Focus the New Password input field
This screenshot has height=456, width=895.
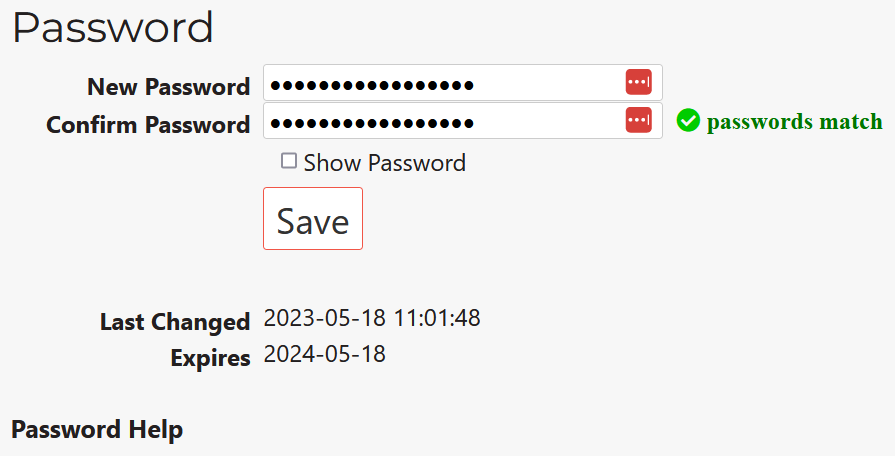(540, 83)
